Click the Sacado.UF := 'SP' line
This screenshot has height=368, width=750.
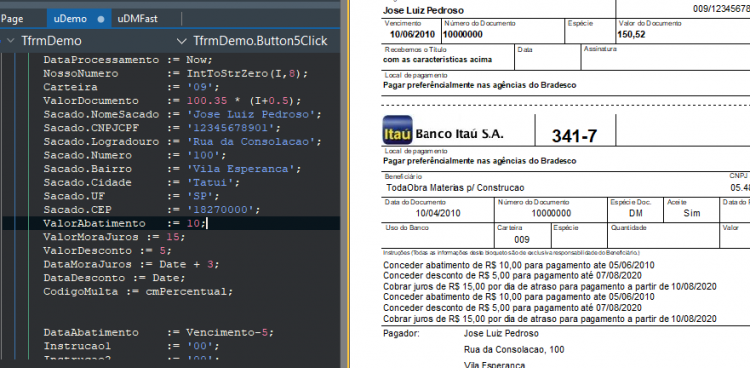[x=131, y=196]
